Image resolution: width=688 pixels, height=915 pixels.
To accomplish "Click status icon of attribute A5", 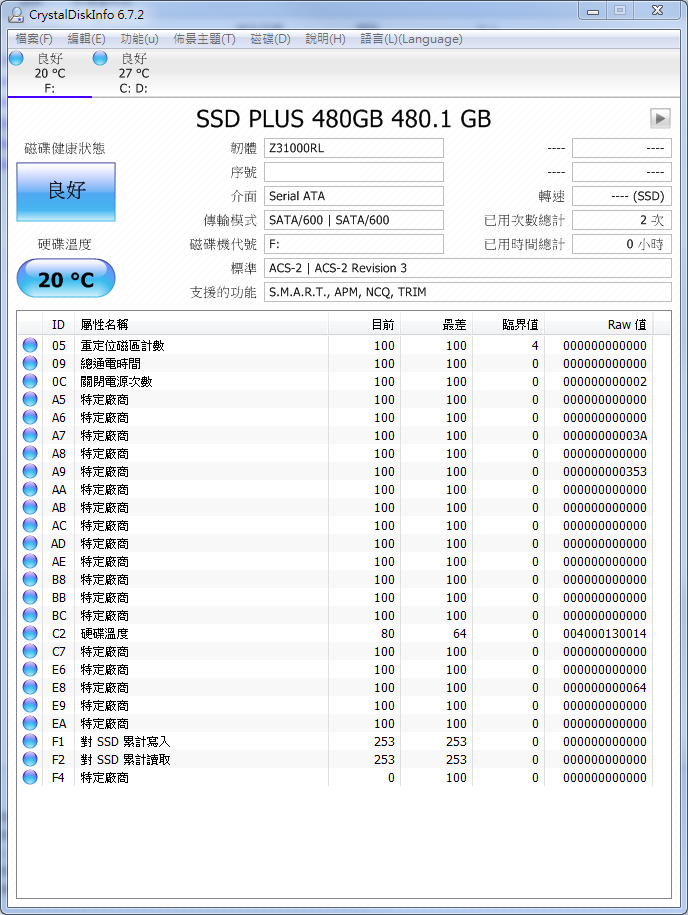I will coord(30,400).
